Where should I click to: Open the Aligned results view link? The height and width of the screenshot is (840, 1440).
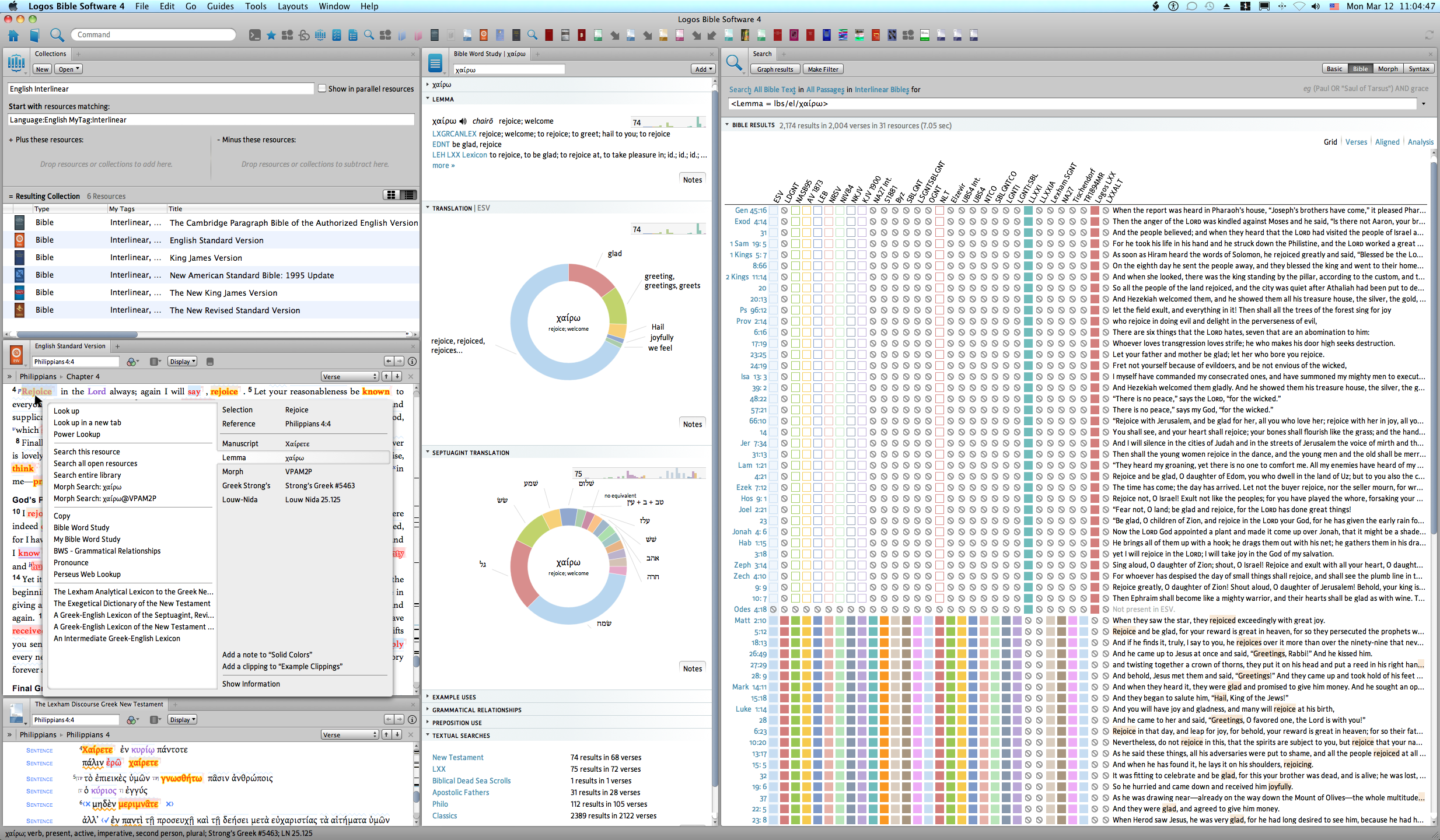coord(1387,142)
